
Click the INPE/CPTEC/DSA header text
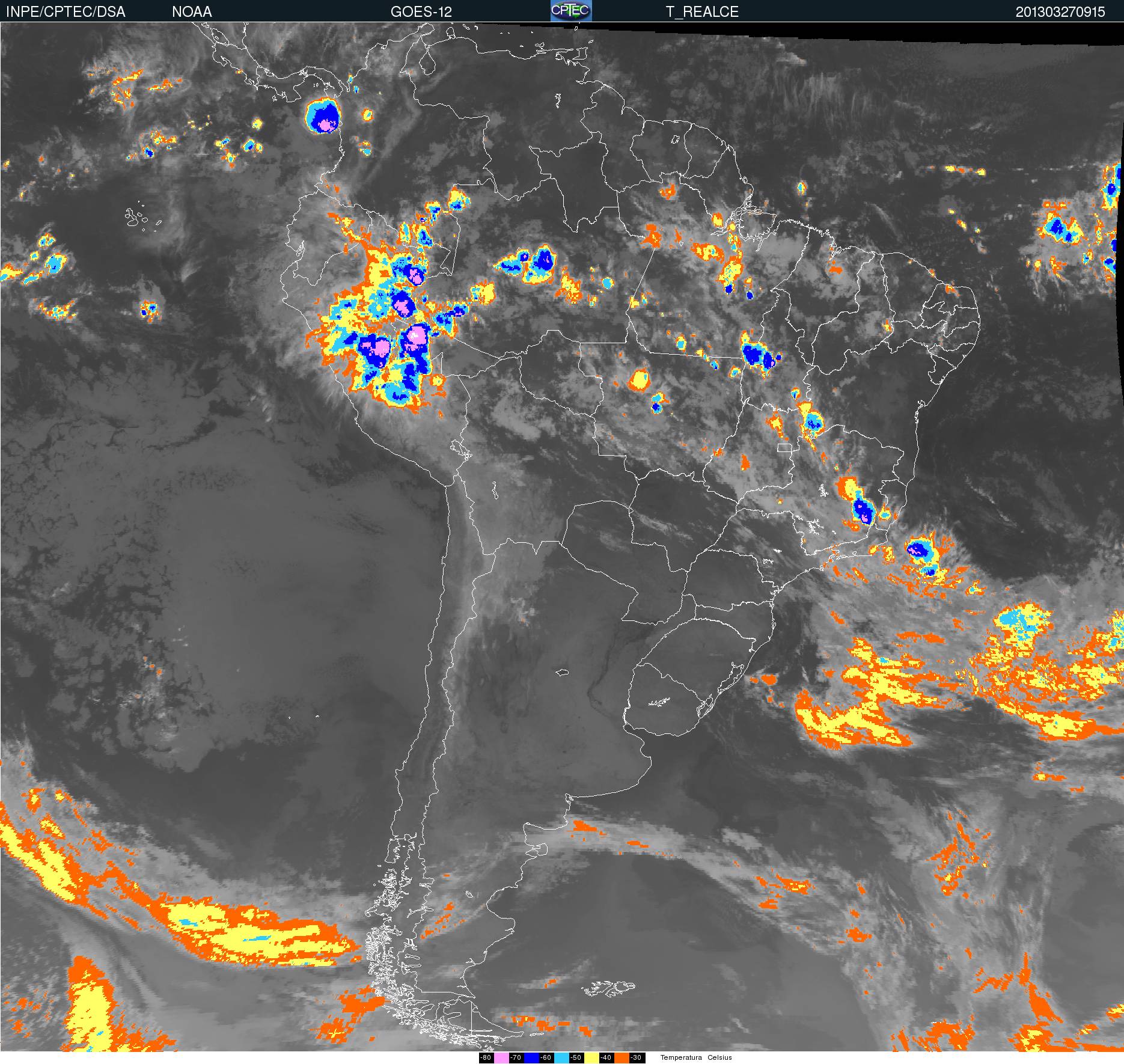[x=66, y=12]
